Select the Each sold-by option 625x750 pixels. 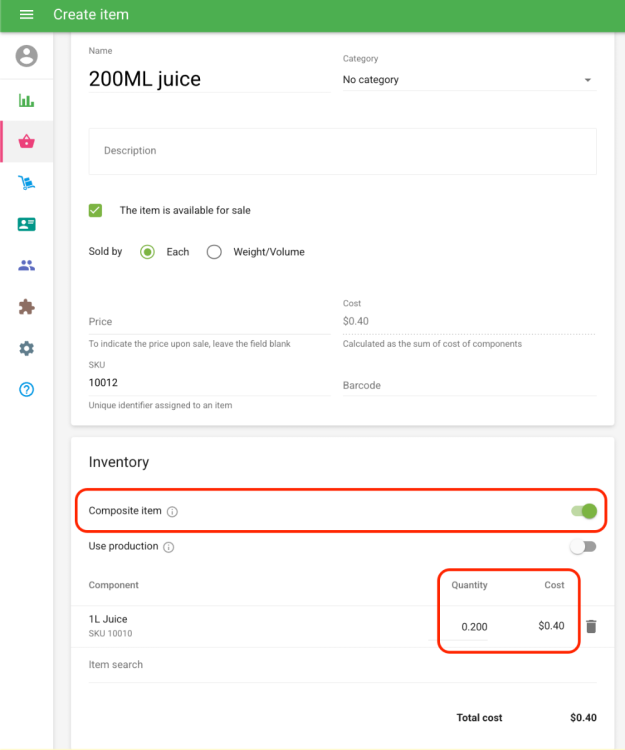pyautogui.click(x=147, y=252)
